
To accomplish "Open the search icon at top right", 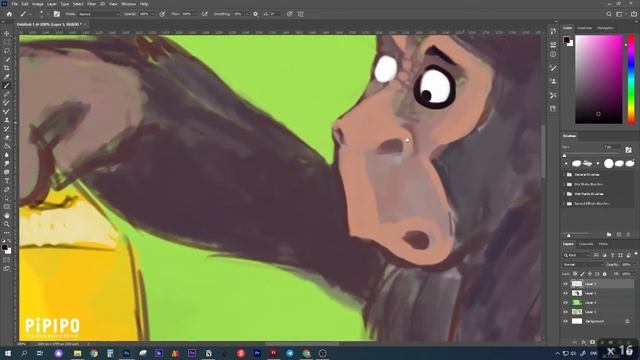I will (x=609, y=14).
